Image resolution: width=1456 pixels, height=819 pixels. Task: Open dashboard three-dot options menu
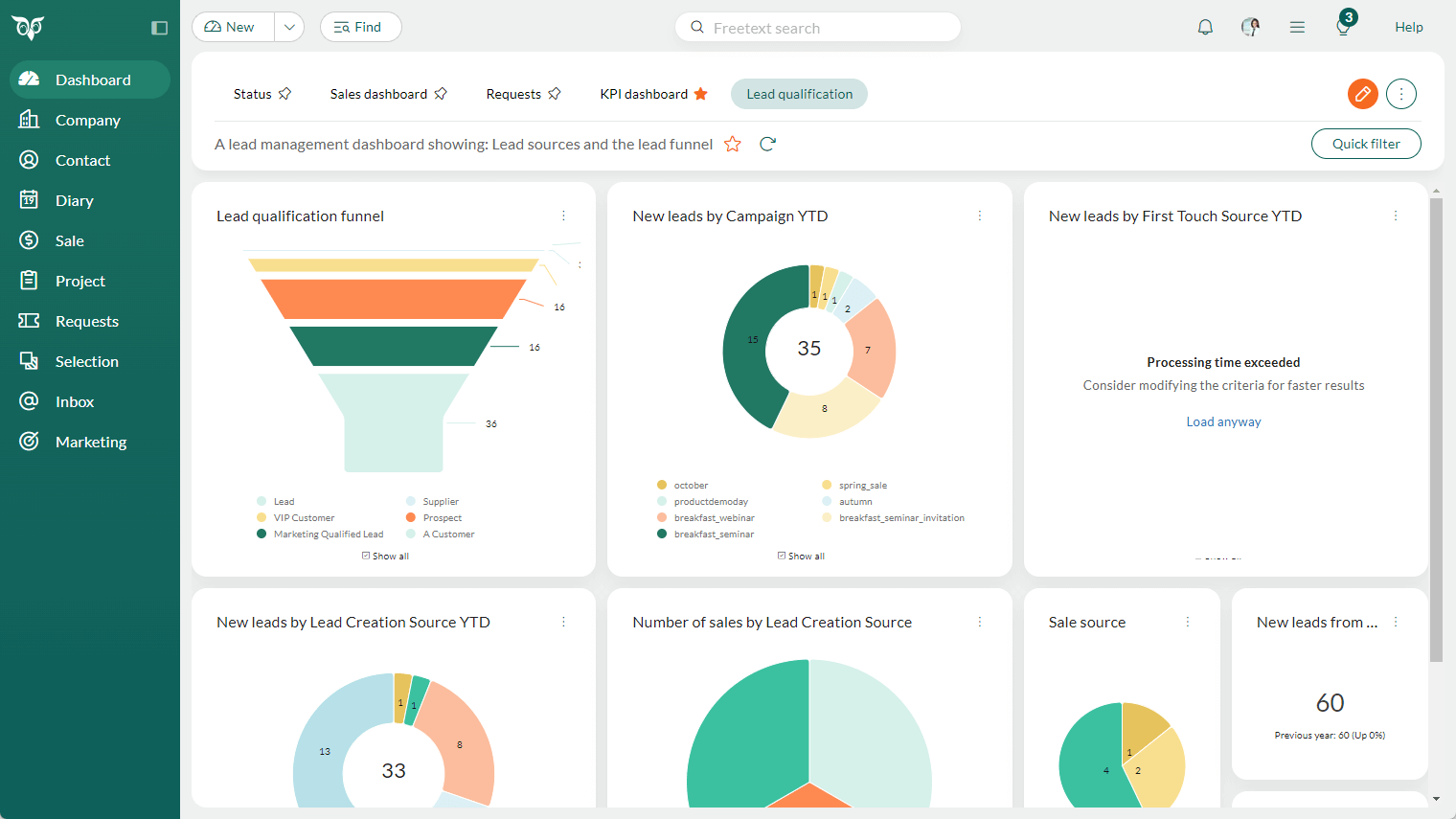click(x=1400, y=94)
